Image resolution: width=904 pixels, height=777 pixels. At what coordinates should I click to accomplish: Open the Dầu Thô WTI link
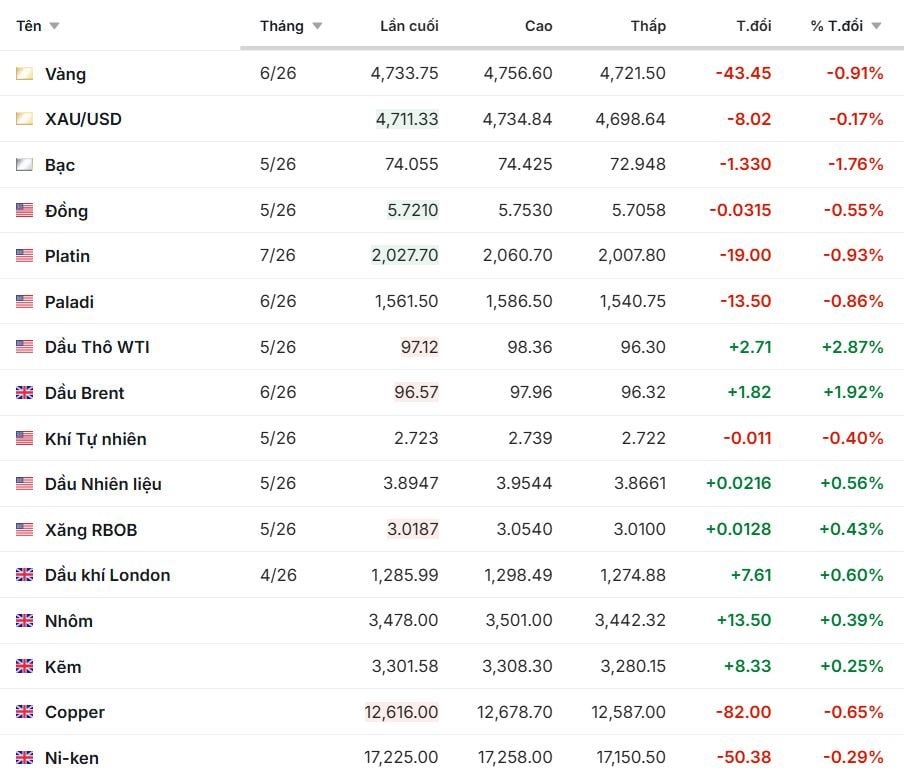pyautogui.click(x=97, y=347)
